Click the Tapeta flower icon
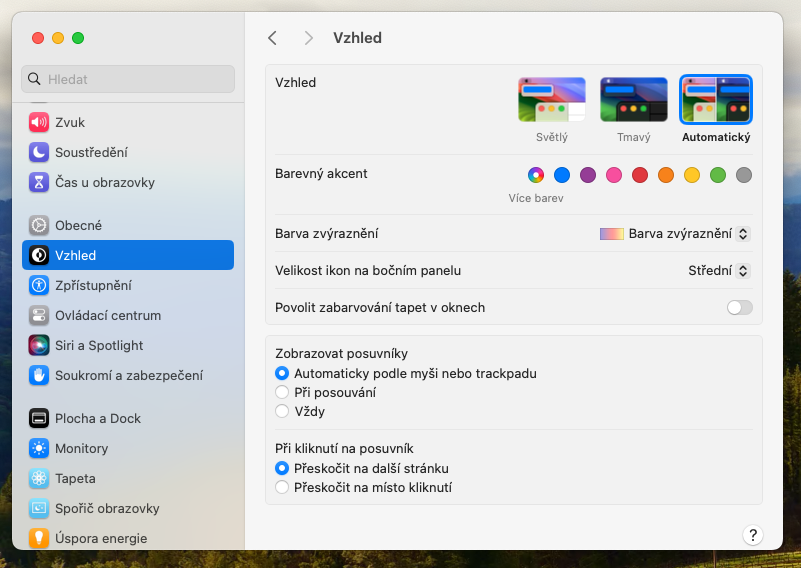The height and width of the screenshot is (568, 801). (39, 479)
